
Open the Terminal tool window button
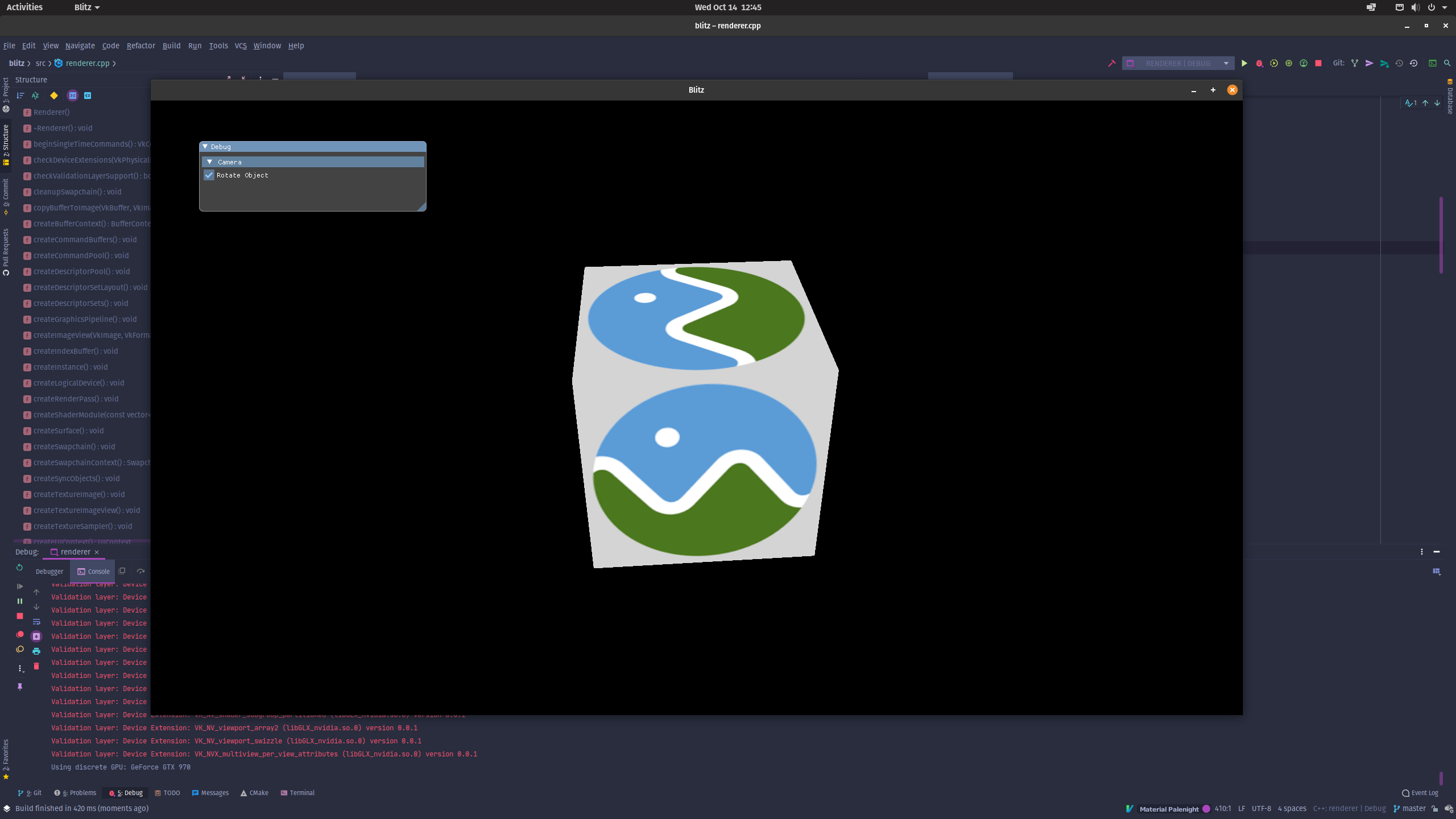pyautogui.click(x=297, y=793)
